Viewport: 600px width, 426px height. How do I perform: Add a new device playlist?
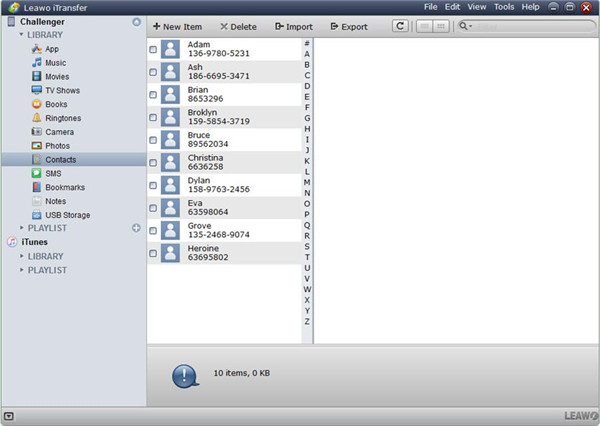[136, 228]
